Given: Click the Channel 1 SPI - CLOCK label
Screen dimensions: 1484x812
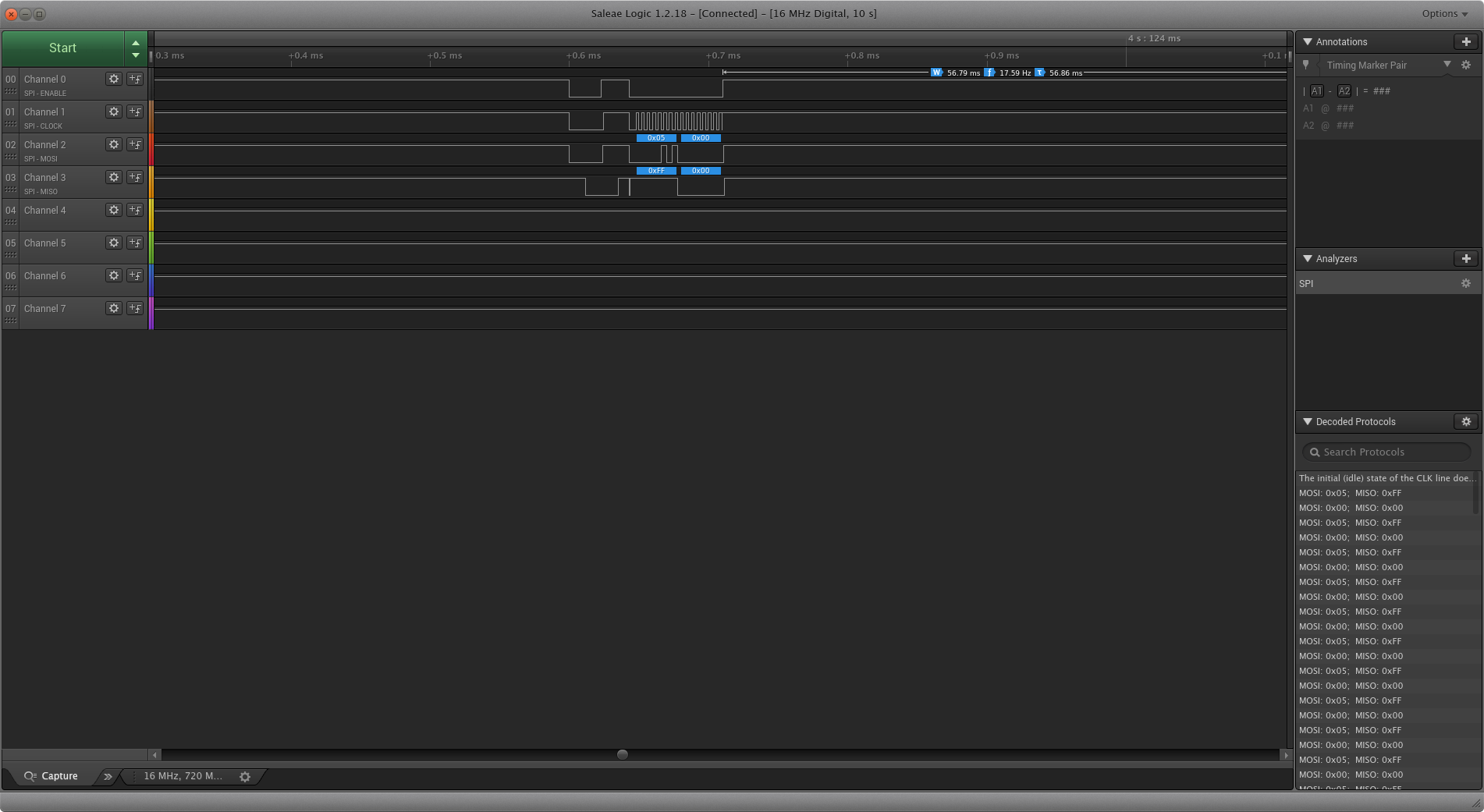Looking at the screenshot, I should 43,126.
